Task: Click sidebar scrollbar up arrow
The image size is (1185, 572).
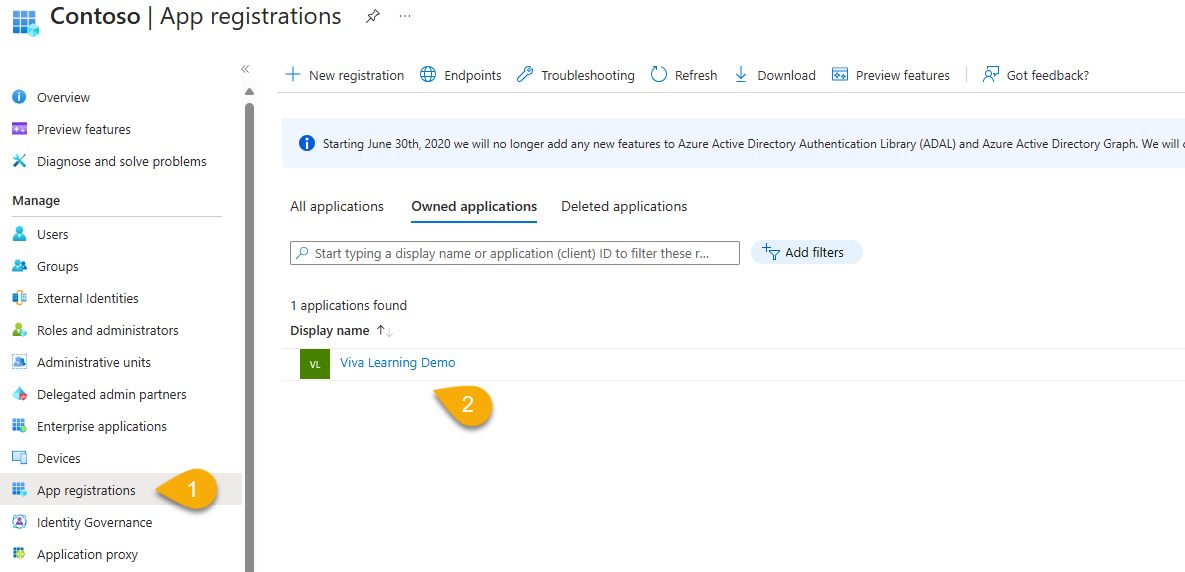Action: point(249,92)
